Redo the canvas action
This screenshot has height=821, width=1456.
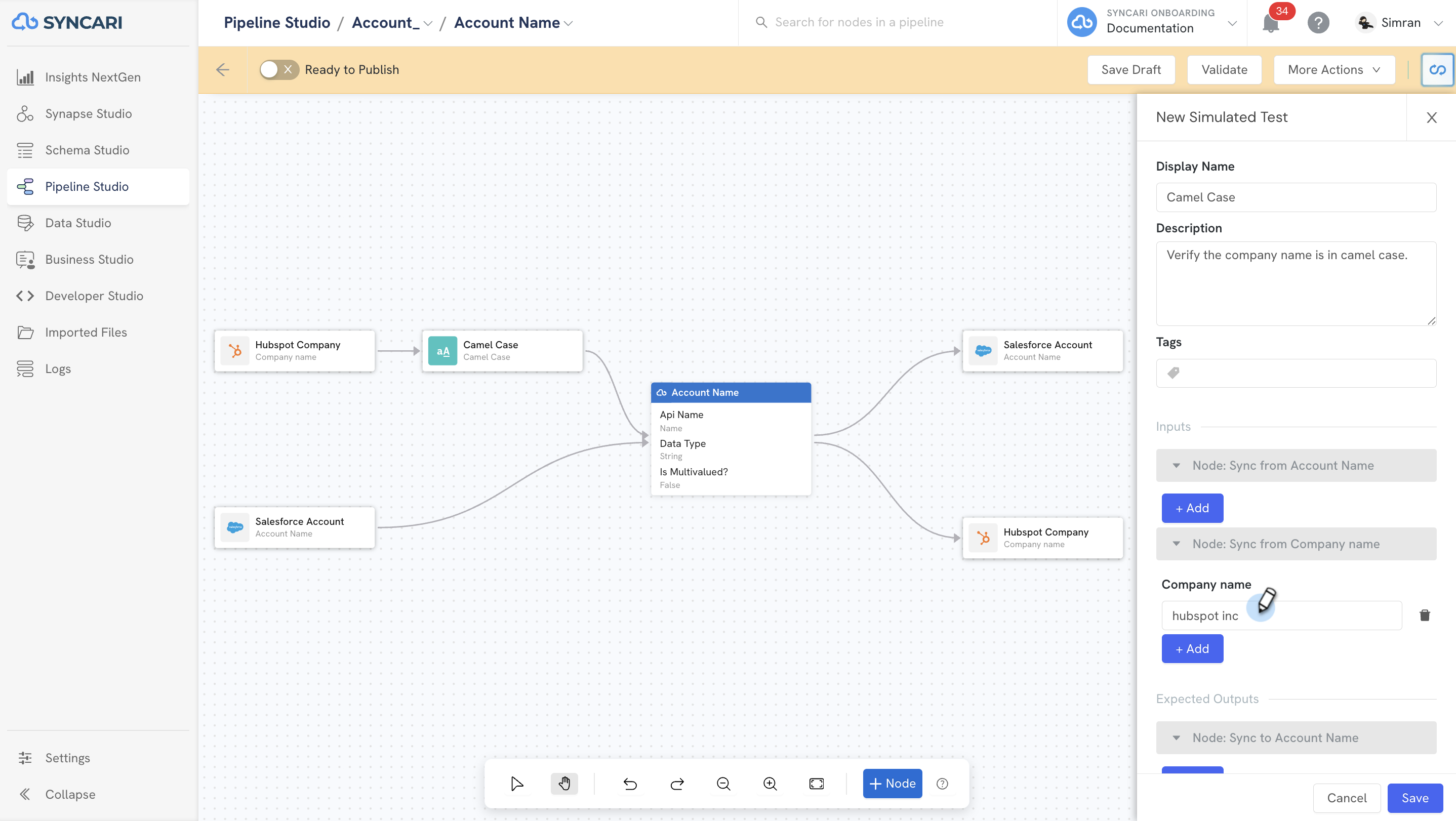tap(677, 784)
